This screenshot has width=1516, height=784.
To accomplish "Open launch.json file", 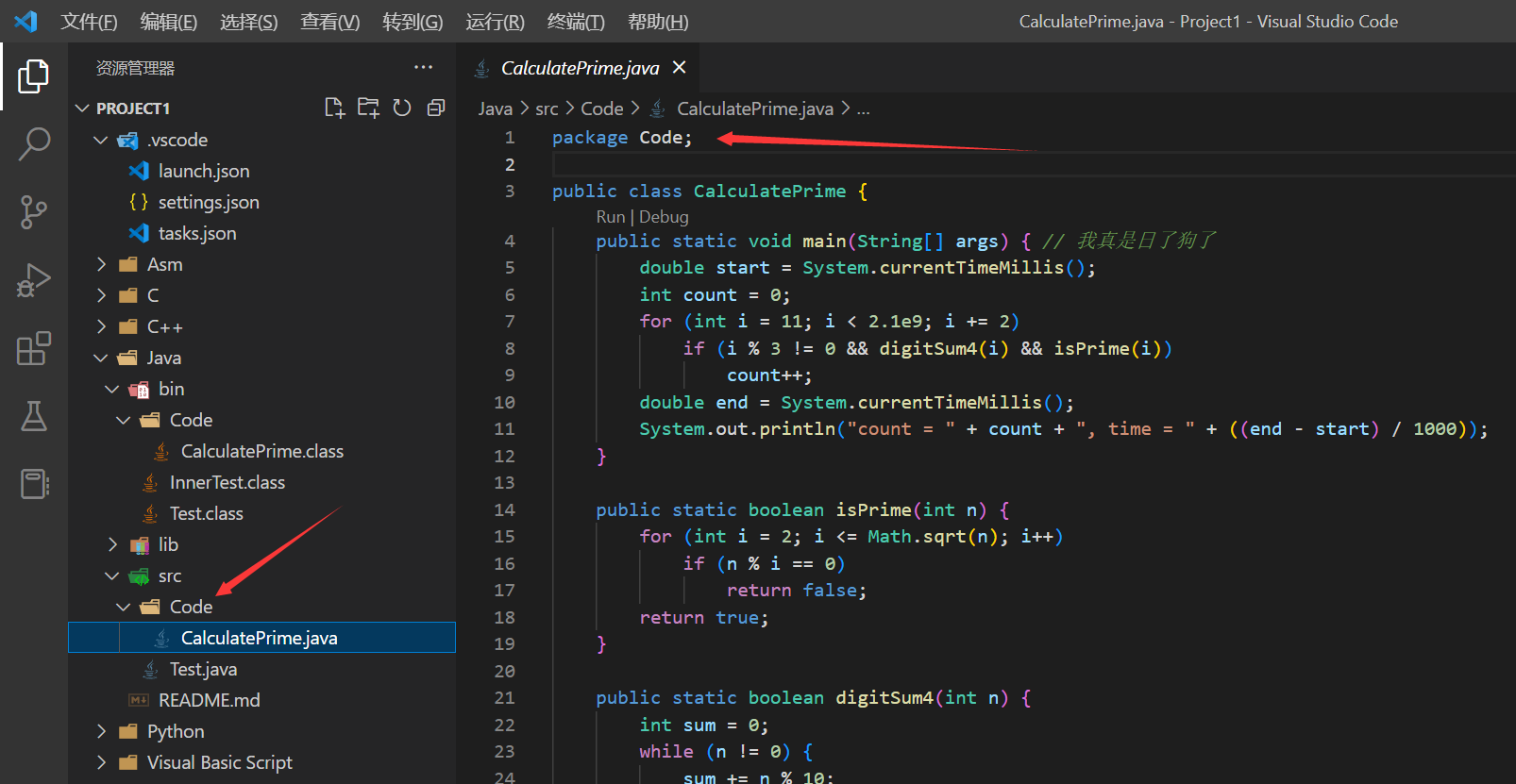I will coord(204,171).
